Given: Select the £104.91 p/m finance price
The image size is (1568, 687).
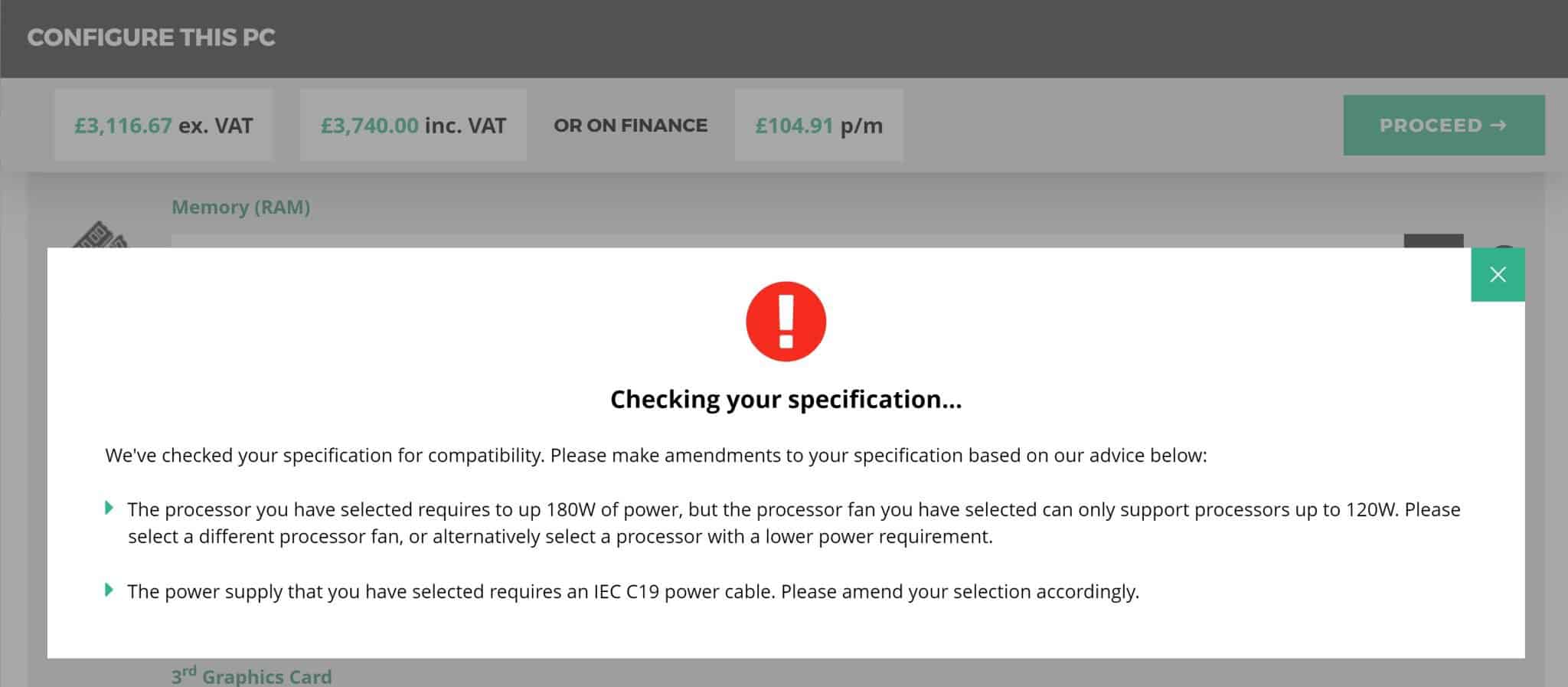Looking at the screenshot, I should (x=818, y=126).
